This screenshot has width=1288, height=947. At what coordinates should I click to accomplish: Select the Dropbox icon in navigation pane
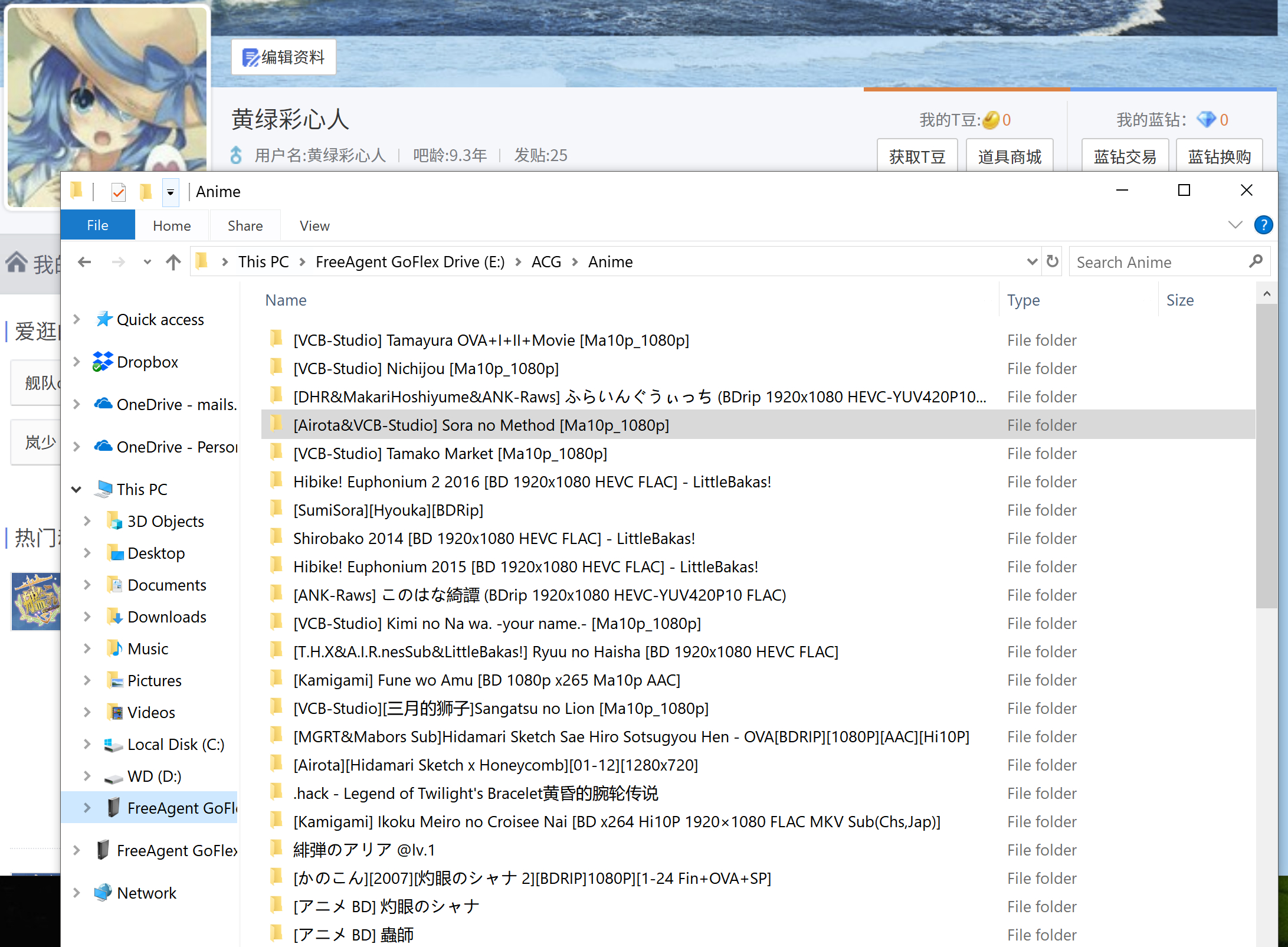103,362
